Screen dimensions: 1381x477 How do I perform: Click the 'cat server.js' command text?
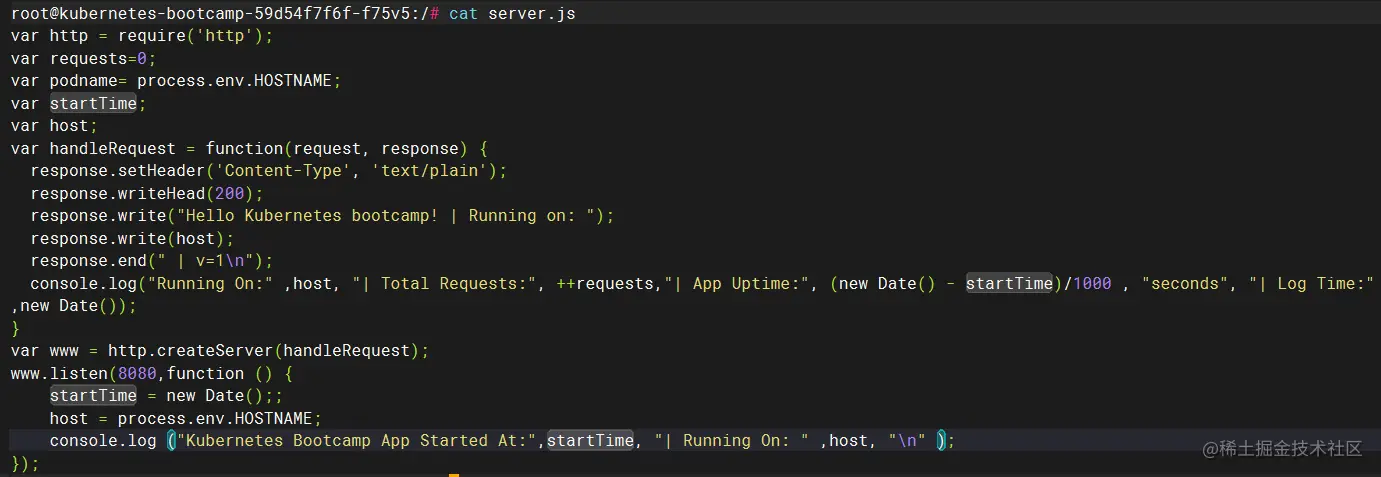[x=512, y=14]
